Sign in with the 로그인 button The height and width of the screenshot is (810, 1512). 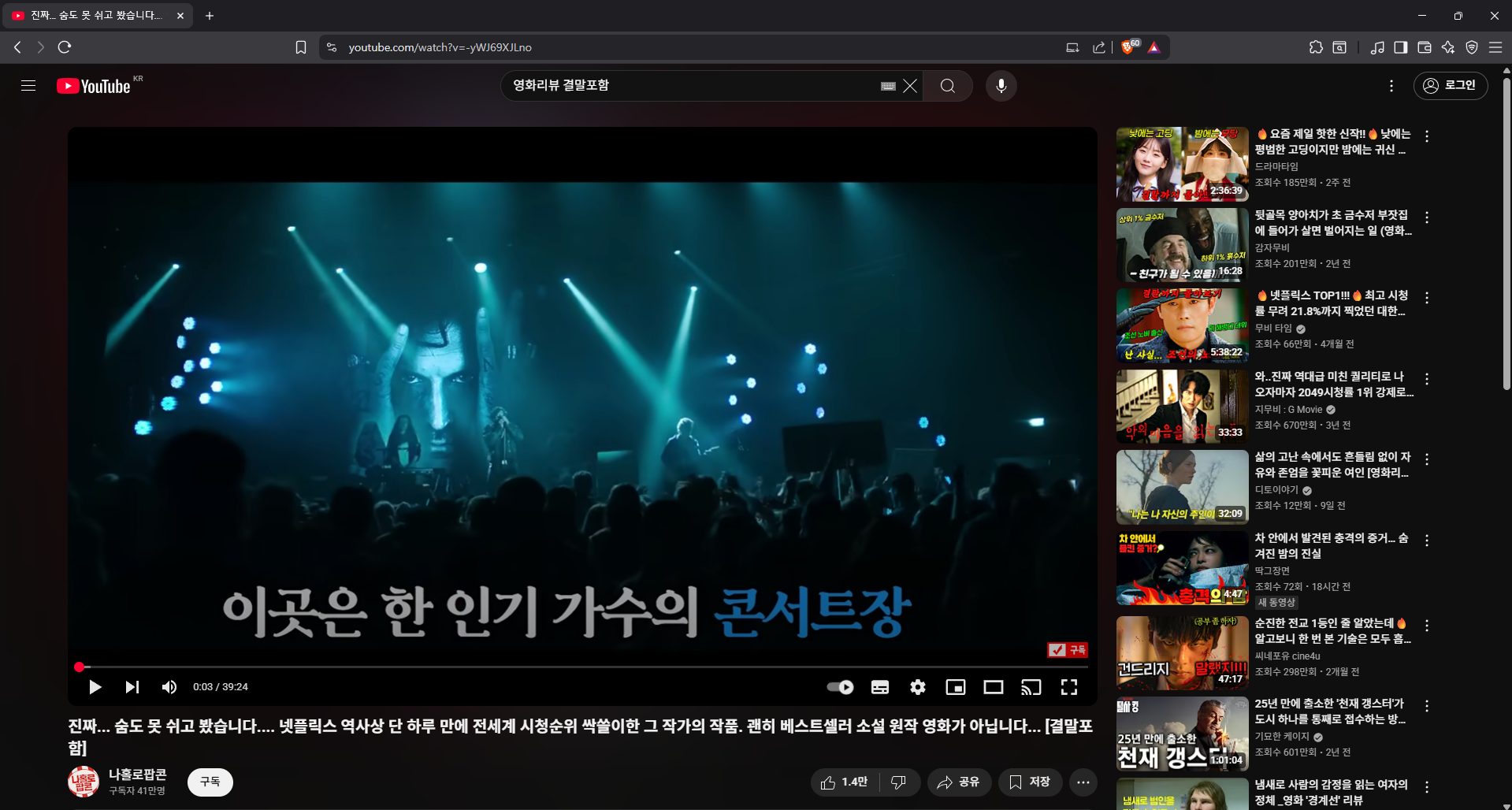(x=1451, y=85)
